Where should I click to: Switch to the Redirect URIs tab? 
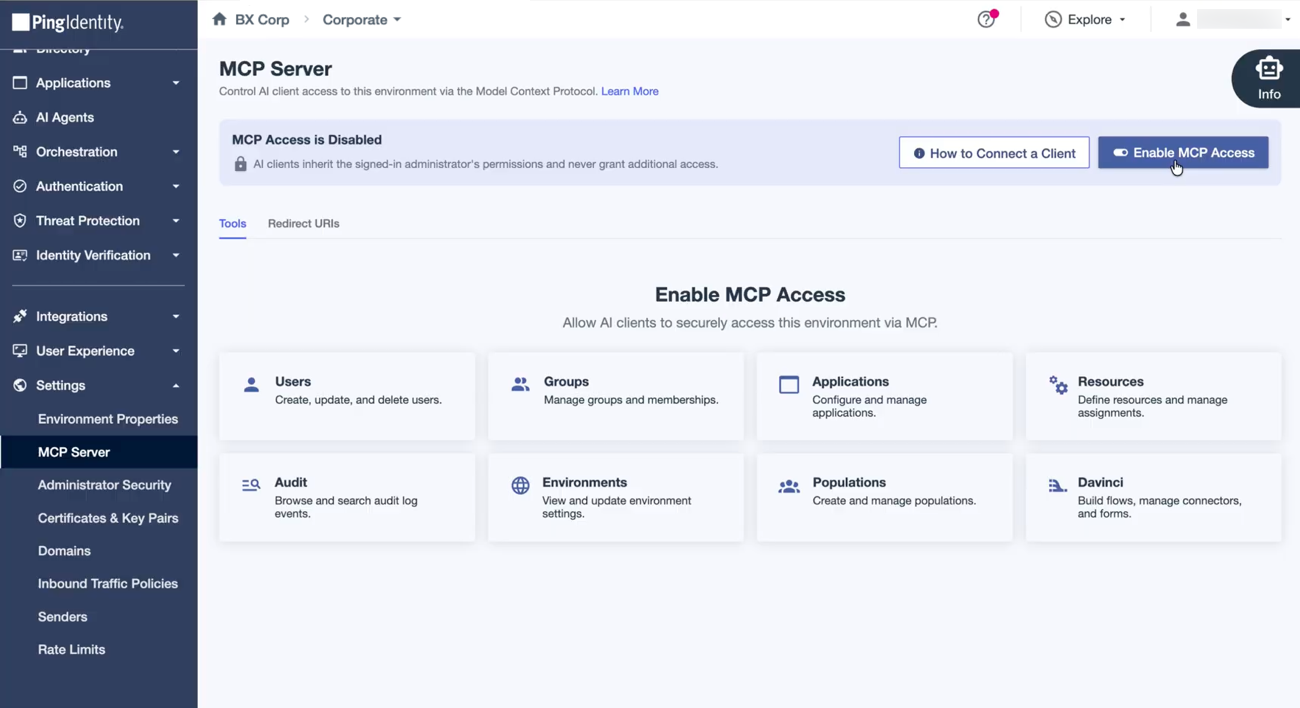coord(304,224)
